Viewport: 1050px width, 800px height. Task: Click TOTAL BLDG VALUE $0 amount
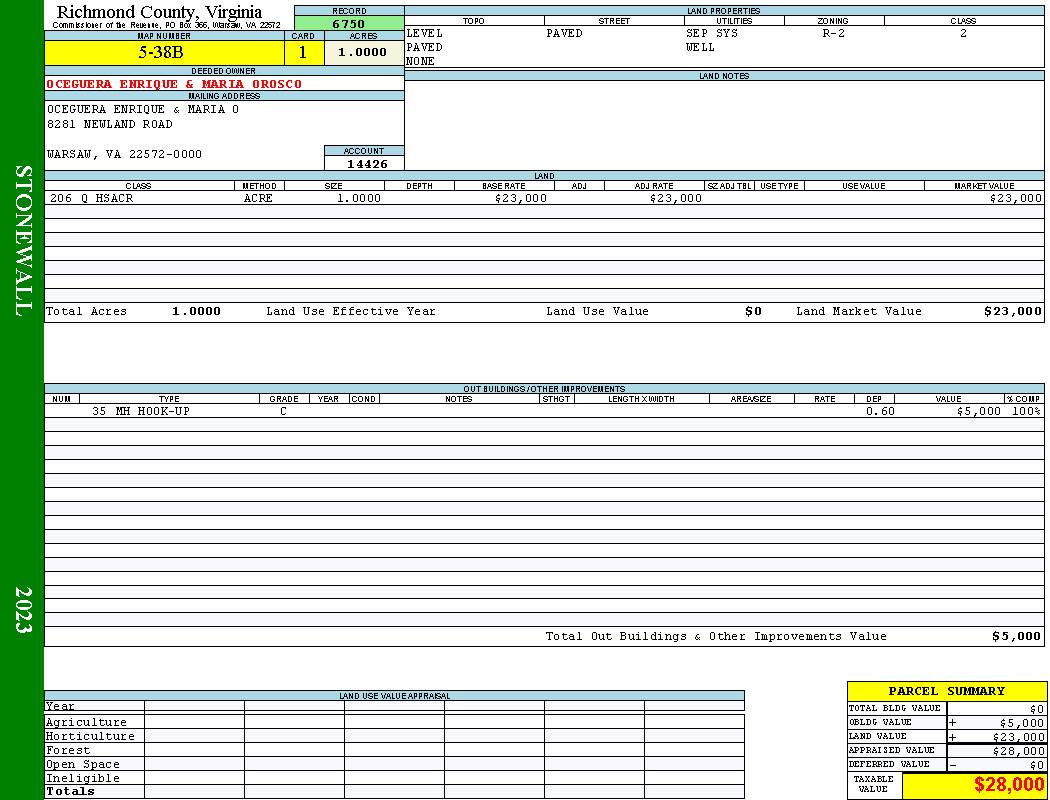[1037, 709]
